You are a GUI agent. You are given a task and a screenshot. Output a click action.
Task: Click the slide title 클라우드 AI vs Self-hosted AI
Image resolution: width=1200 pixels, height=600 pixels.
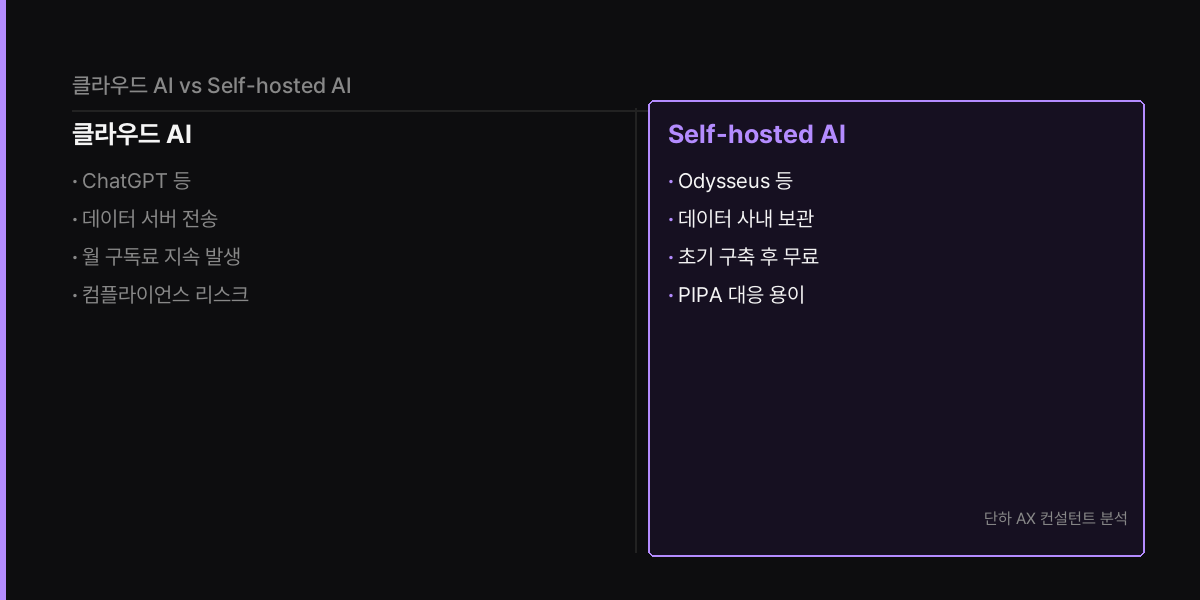pos(211,85)
